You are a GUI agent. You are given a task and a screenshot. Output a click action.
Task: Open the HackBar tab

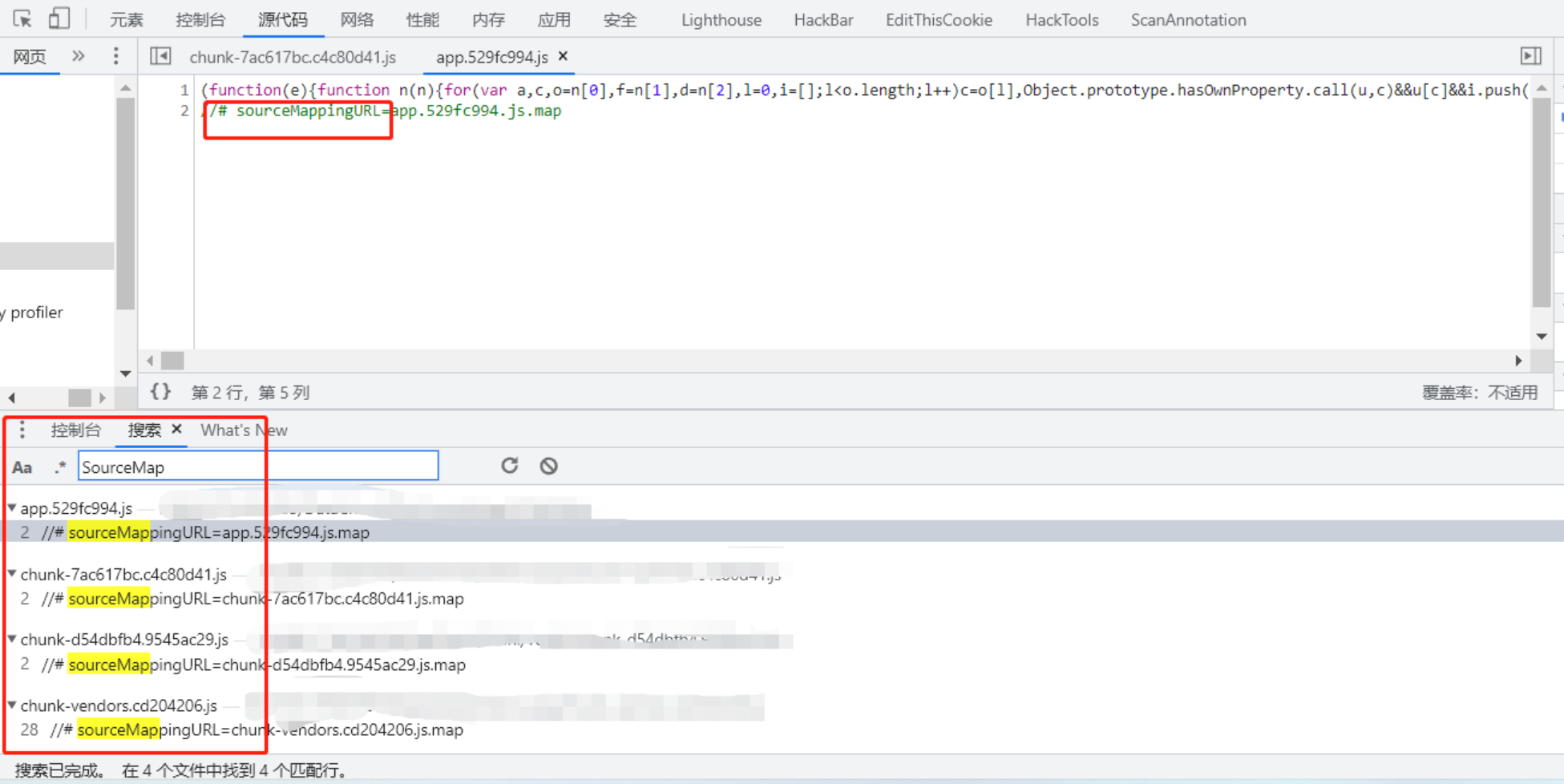(x=823, y=20)
